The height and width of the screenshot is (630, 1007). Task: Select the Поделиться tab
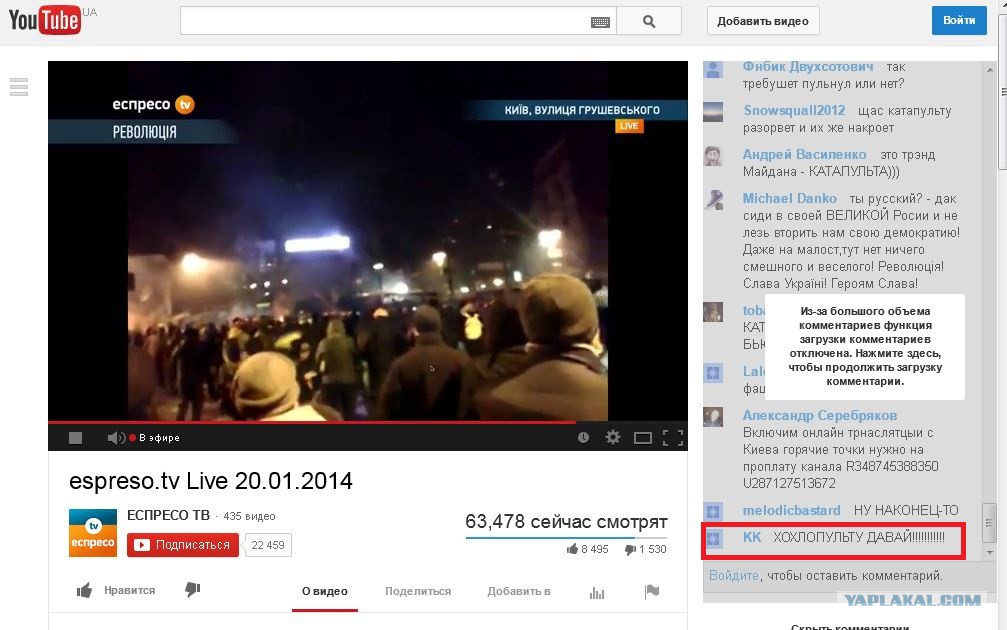pos(418,591)
